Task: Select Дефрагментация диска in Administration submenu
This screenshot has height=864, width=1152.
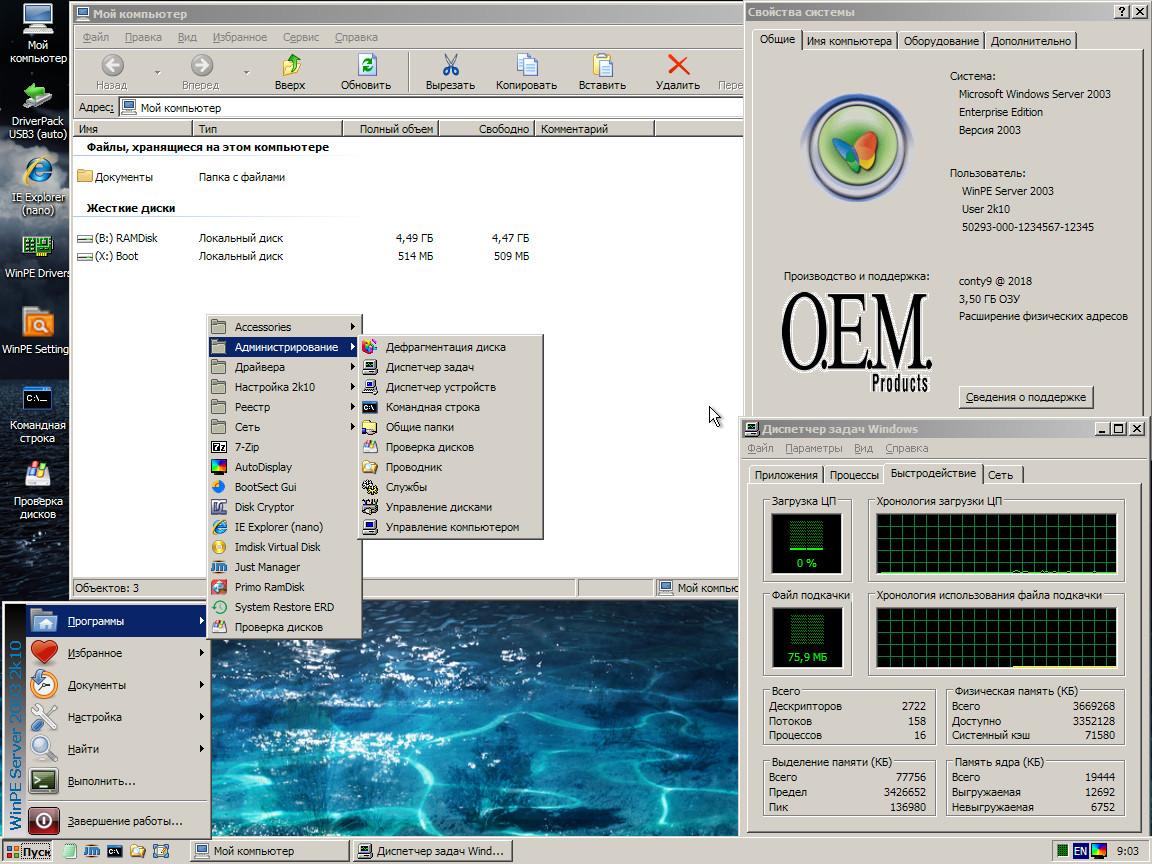Action: (445, 347)
